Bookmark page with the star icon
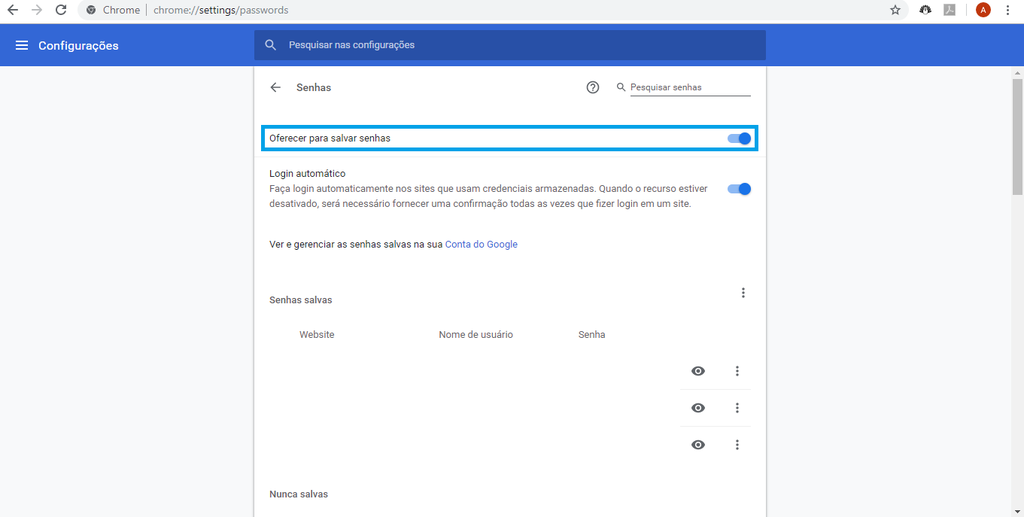Screen dimensions: 1024x517 (x=895, y=10)
